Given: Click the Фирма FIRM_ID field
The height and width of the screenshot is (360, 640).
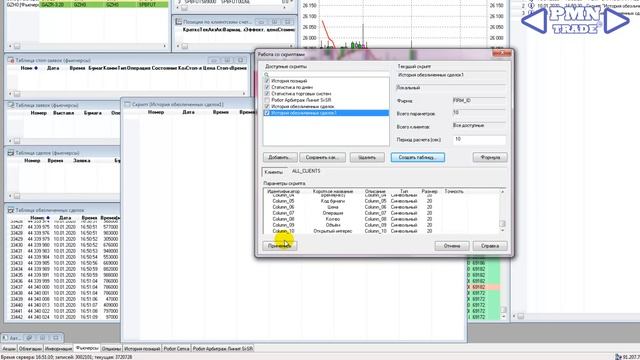Looking at the screenshot, I should [479, 100].
